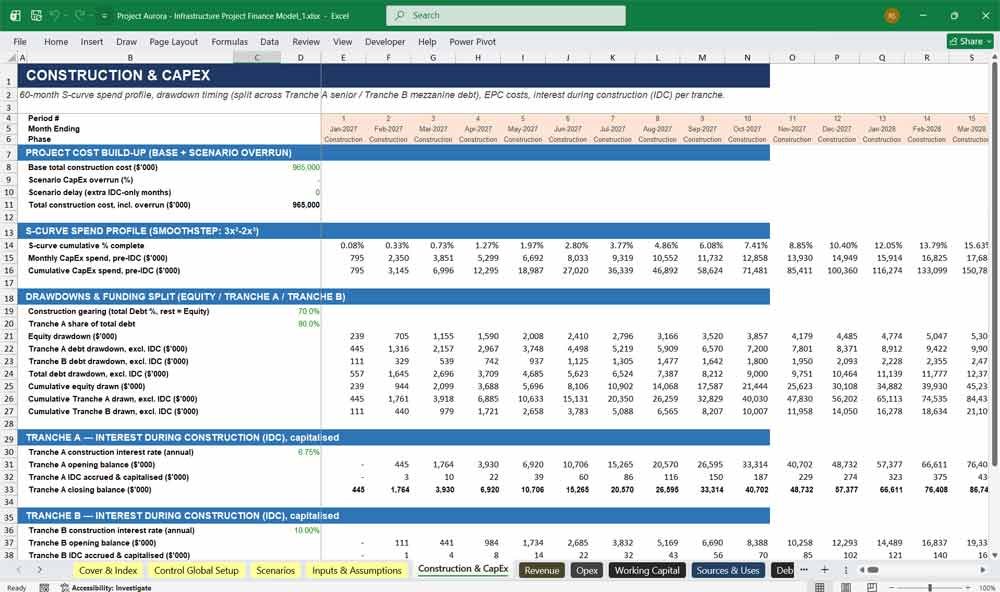Switch to the Home ribbon tab
This screenshot has width=1000, height=592.
[x=56, y=41]
